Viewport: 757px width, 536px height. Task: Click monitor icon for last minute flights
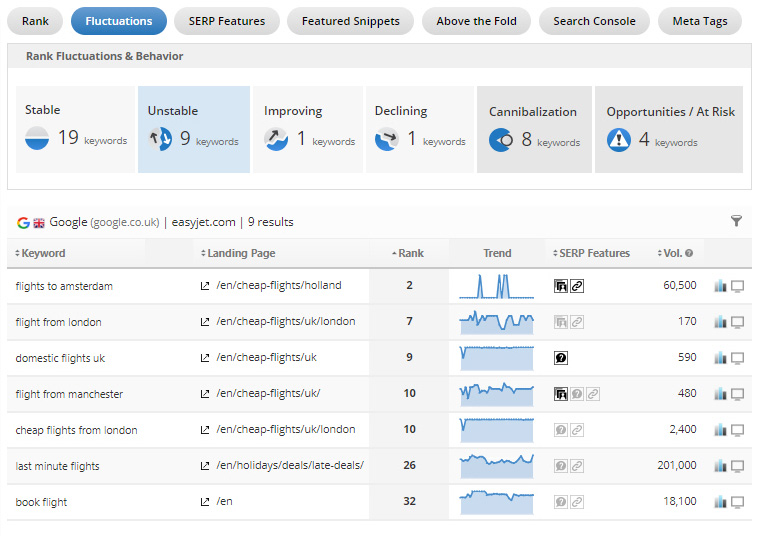click(738, 466)
